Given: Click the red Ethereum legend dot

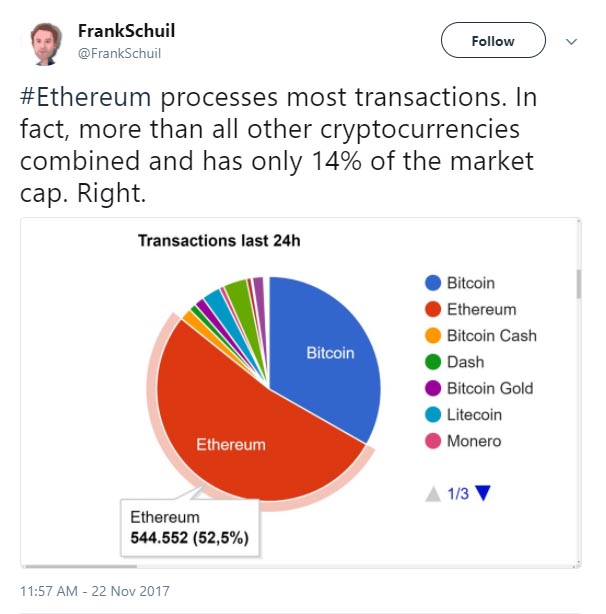Looking at the screenshot, I should point(433,310).
